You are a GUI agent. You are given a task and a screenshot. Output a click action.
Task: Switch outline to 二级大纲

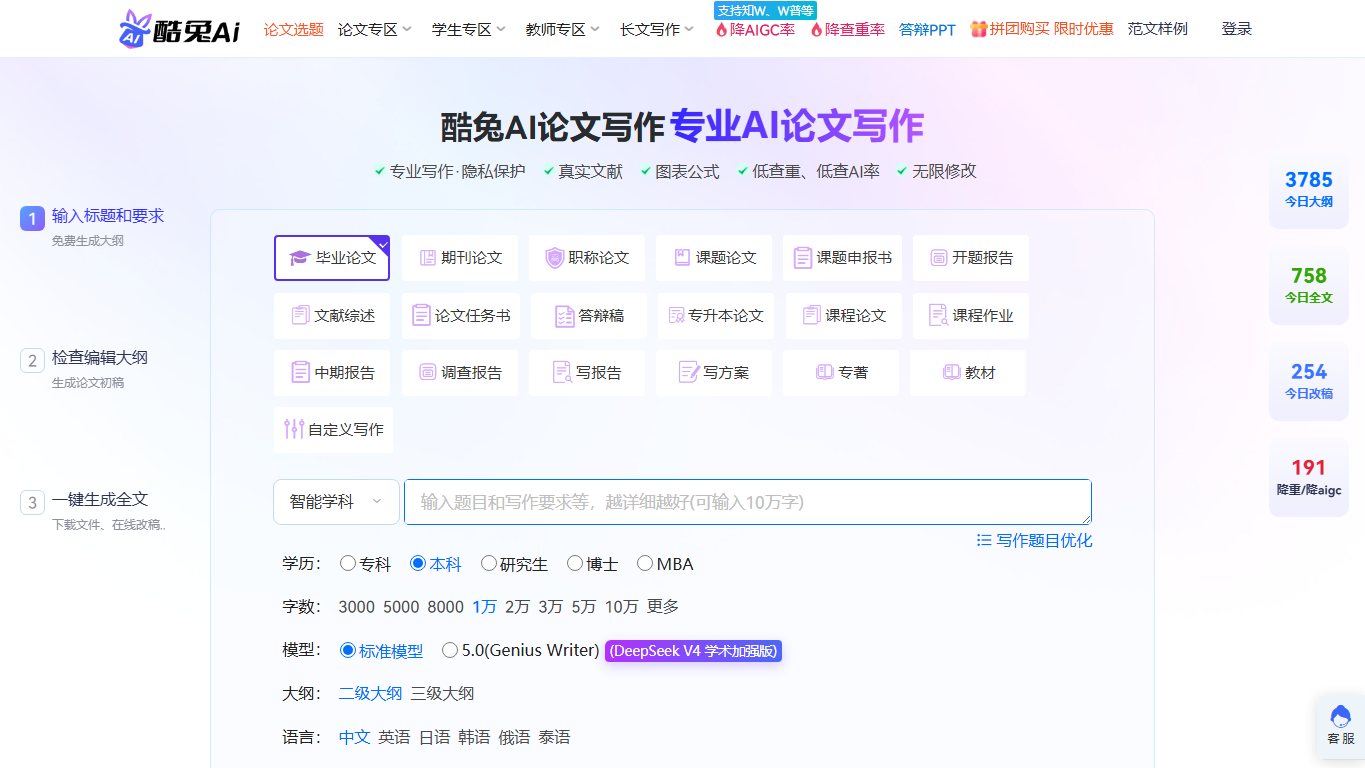click(x=370, y=693)
